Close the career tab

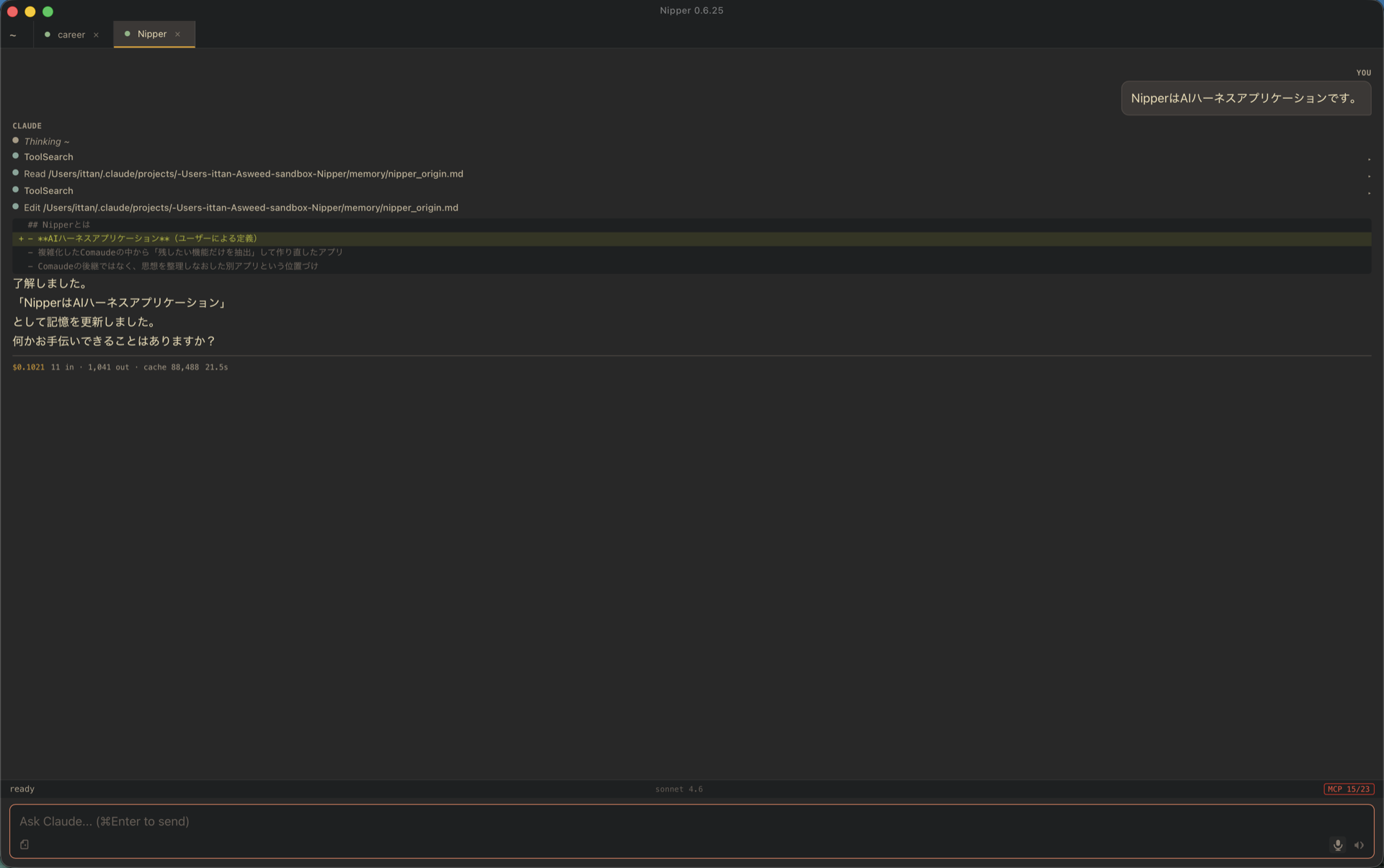pyautogui.click(x=96, y=35)
